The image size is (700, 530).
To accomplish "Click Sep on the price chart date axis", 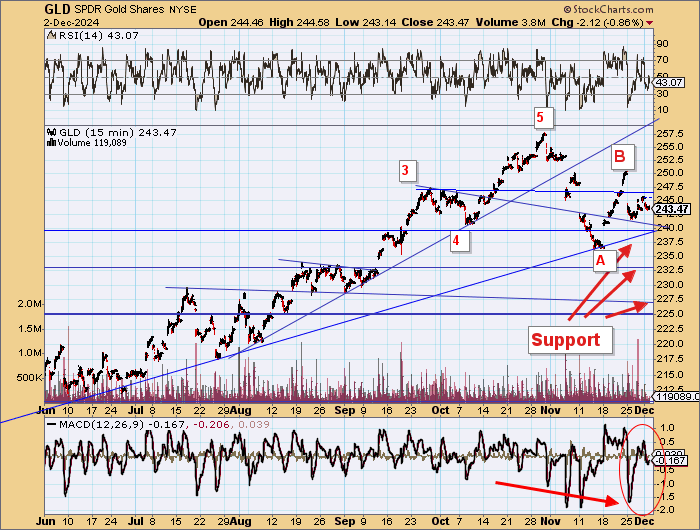I will point(345,410).
